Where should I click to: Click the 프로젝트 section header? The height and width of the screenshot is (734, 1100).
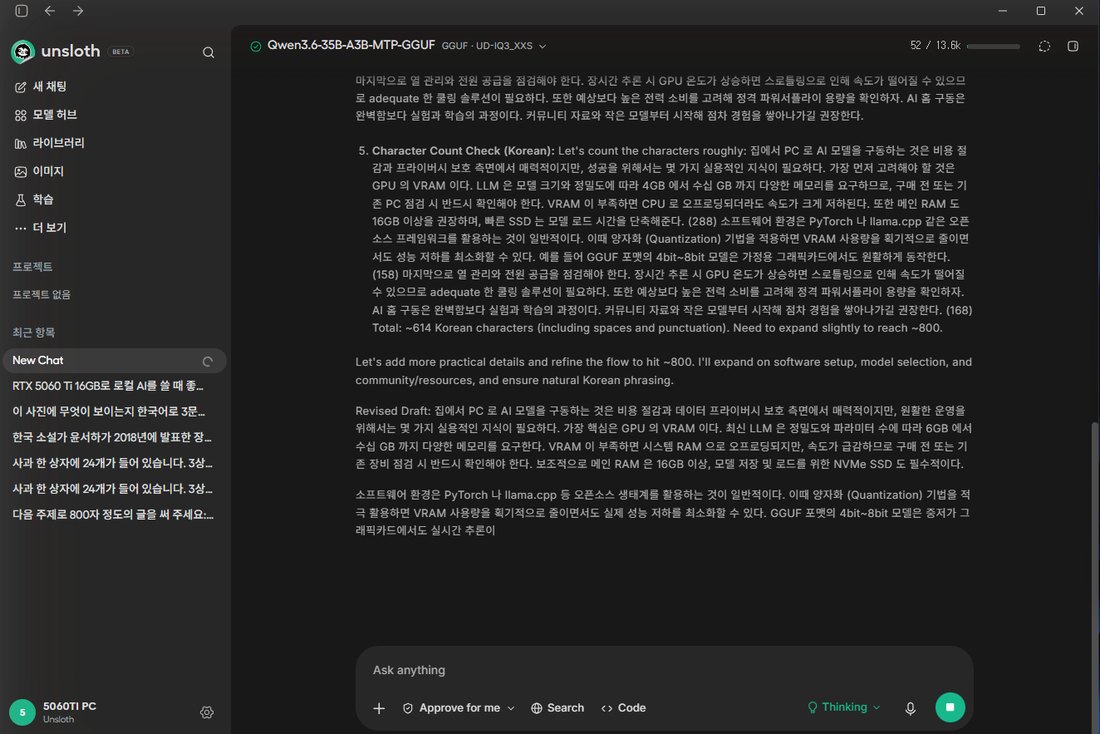[x=32, y=267]
